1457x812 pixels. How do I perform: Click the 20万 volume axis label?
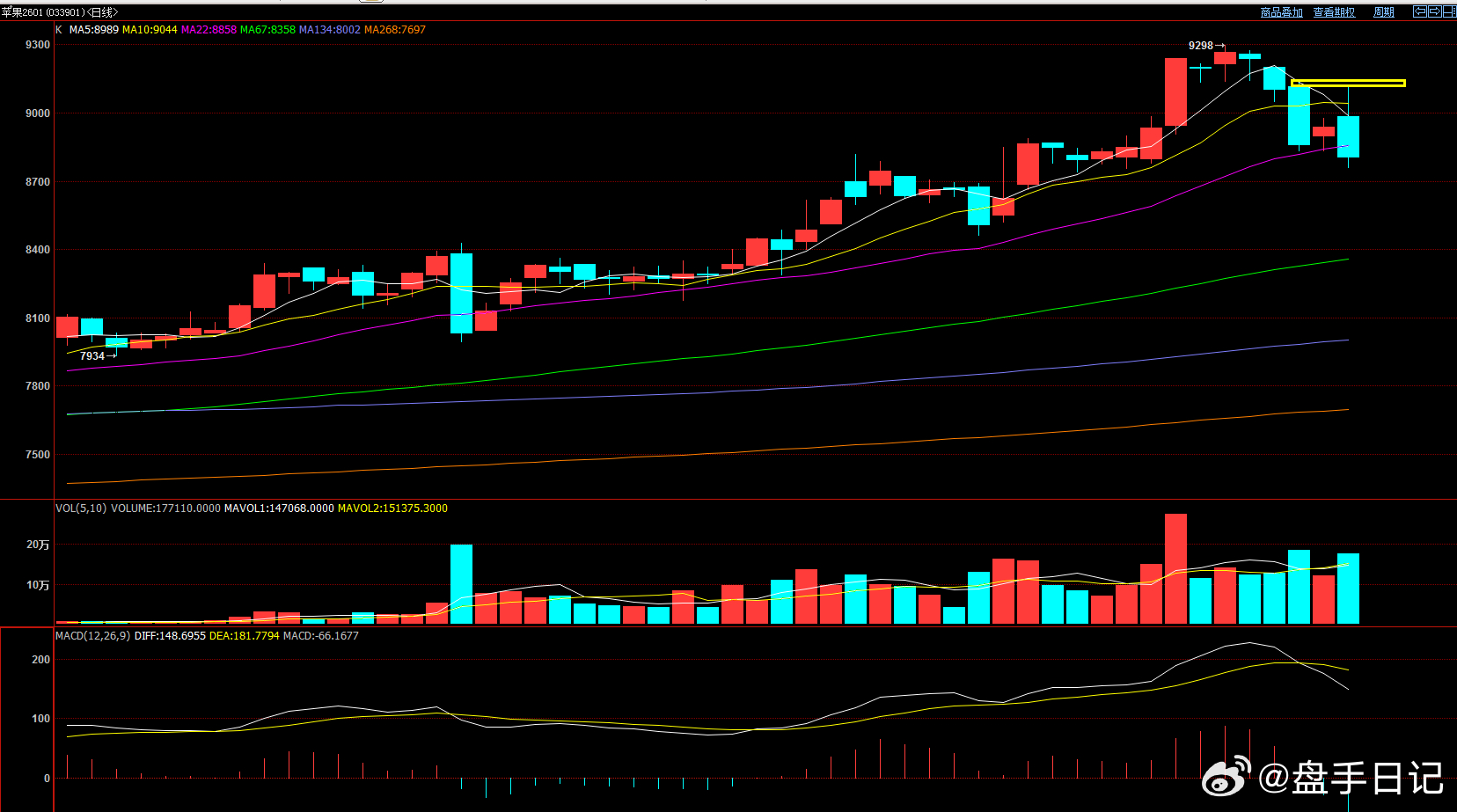(x=38, y=545)
